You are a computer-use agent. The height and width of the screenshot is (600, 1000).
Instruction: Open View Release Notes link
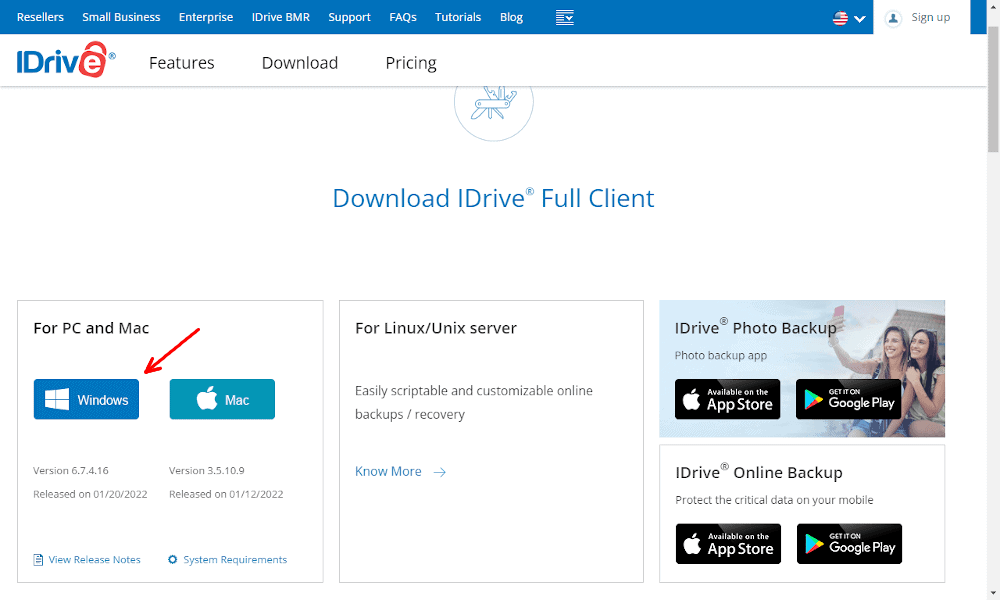point(94,560)
